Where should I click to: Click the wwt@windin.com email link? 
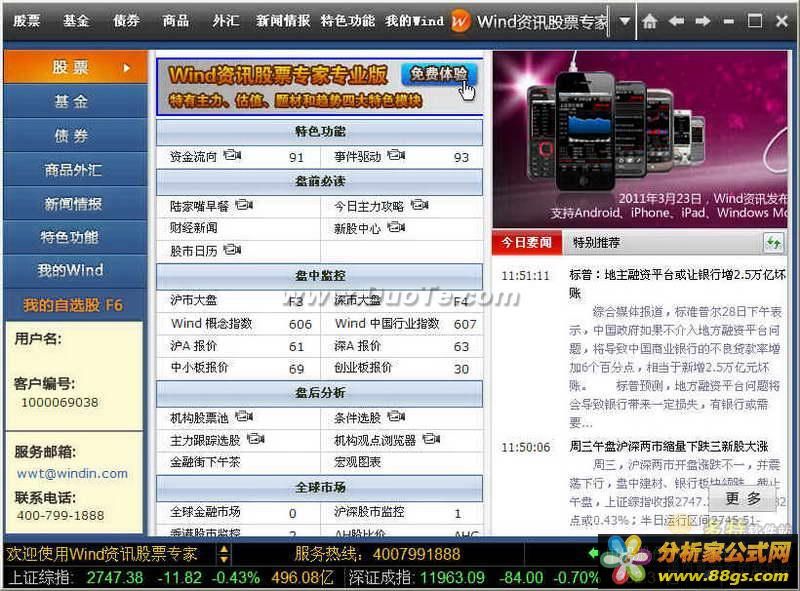(x=72, y=473)
